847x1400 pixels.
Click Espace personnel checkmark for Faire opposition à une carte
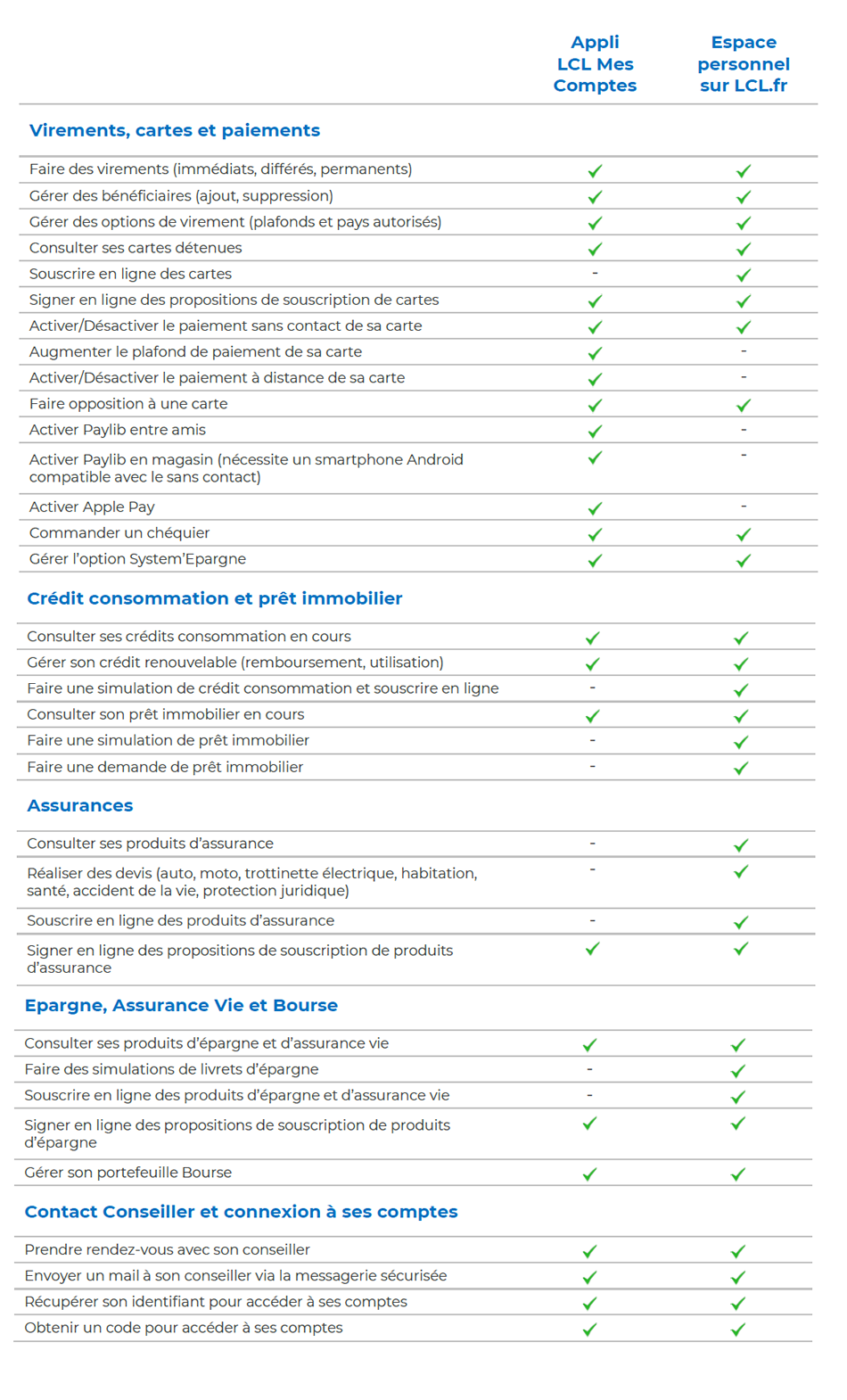pos(744,405)
